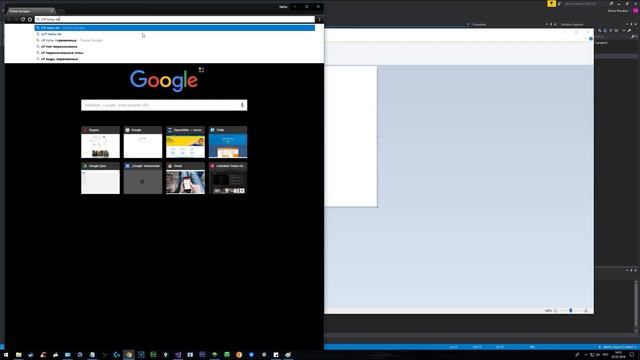
Task: Switch to Visual Studio via taskbar icon
Action: [x=178, y=355]
